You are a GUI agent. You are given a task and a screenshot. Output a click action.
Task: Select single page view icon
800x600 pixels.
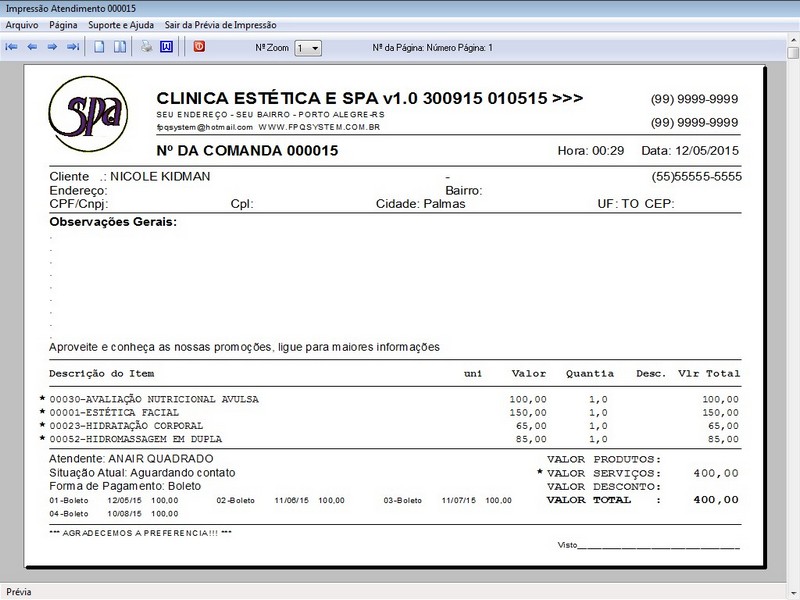[99, 47]
